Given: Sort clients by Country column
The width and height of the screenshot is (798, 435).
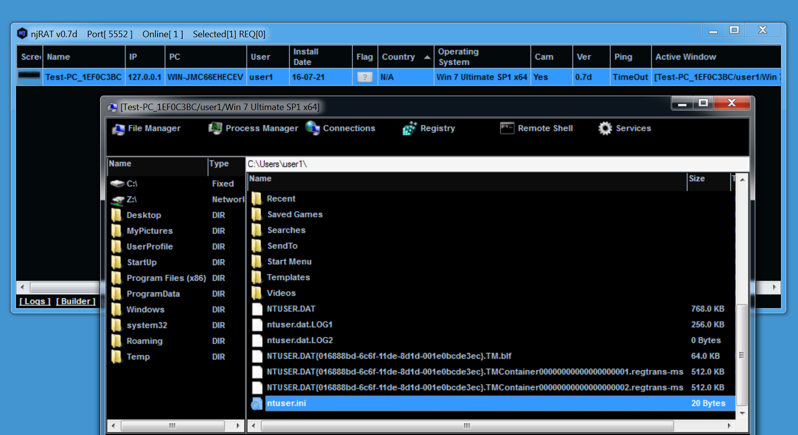Looking at the screenshot, I should click(406, 57).
